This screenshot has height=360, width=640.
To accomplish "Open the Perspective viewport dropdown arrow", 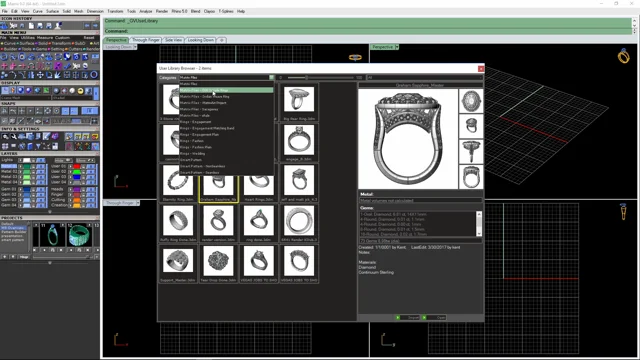I will [x=397, y=47].
